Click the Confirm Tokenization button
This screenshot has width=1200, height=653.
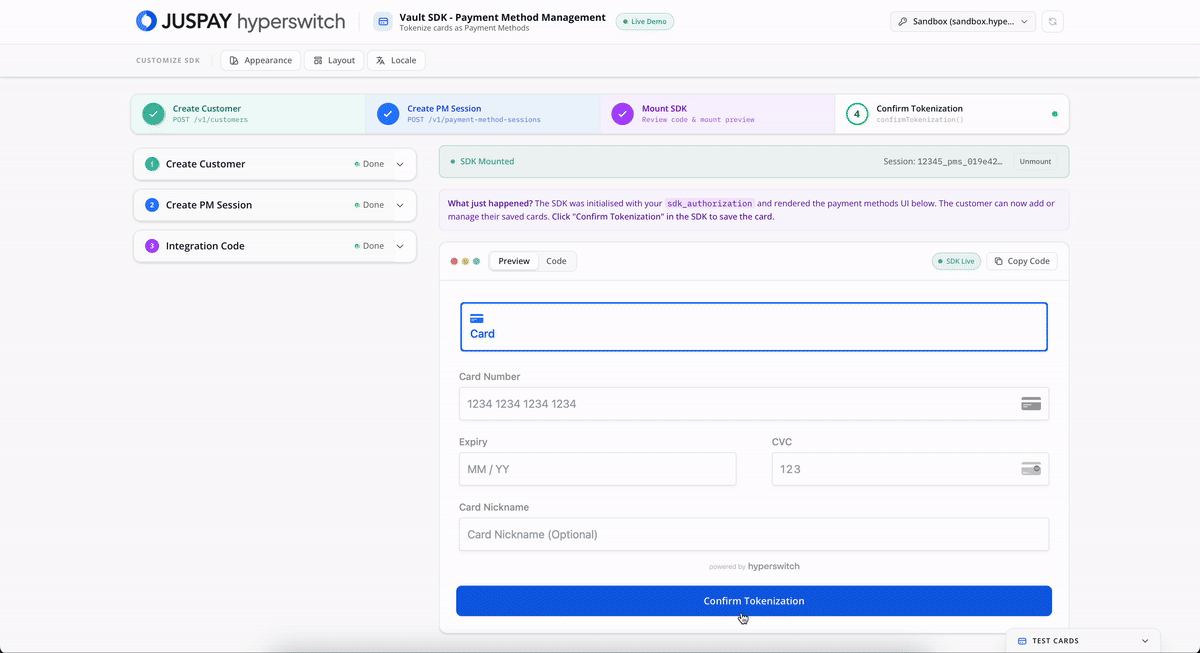click(754, 601)
